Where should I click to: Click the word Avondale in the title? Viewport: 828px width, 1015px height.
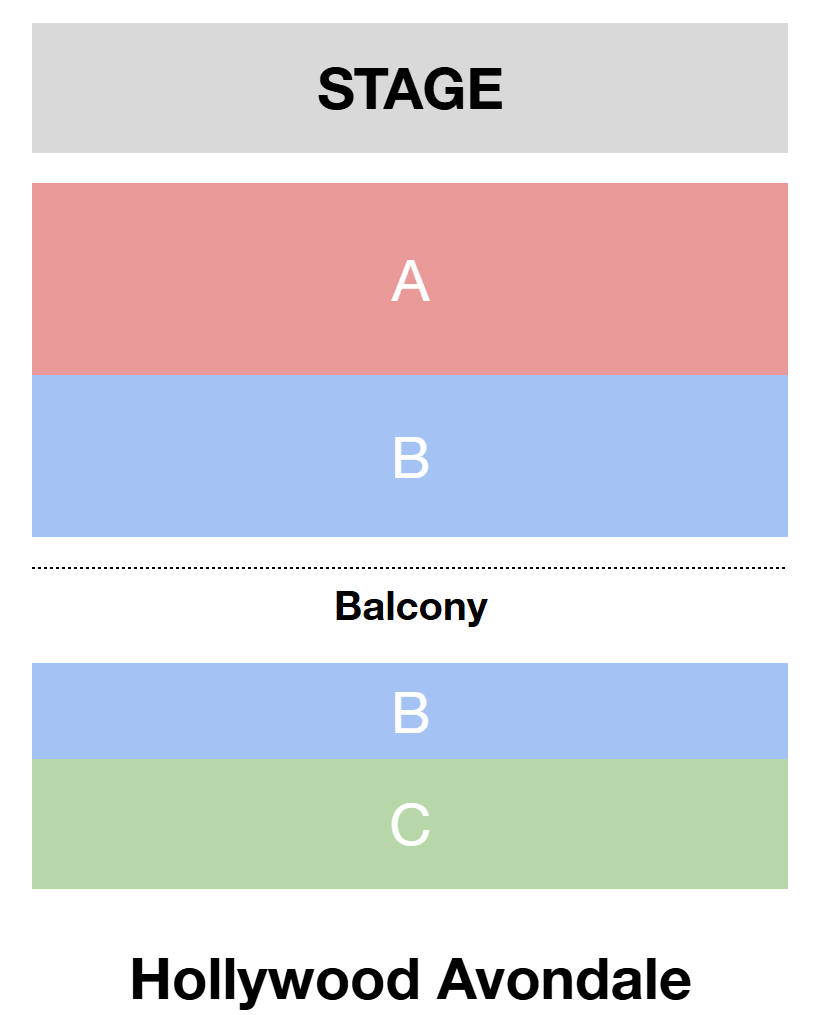pyautogui.click(x=563, y=979)
